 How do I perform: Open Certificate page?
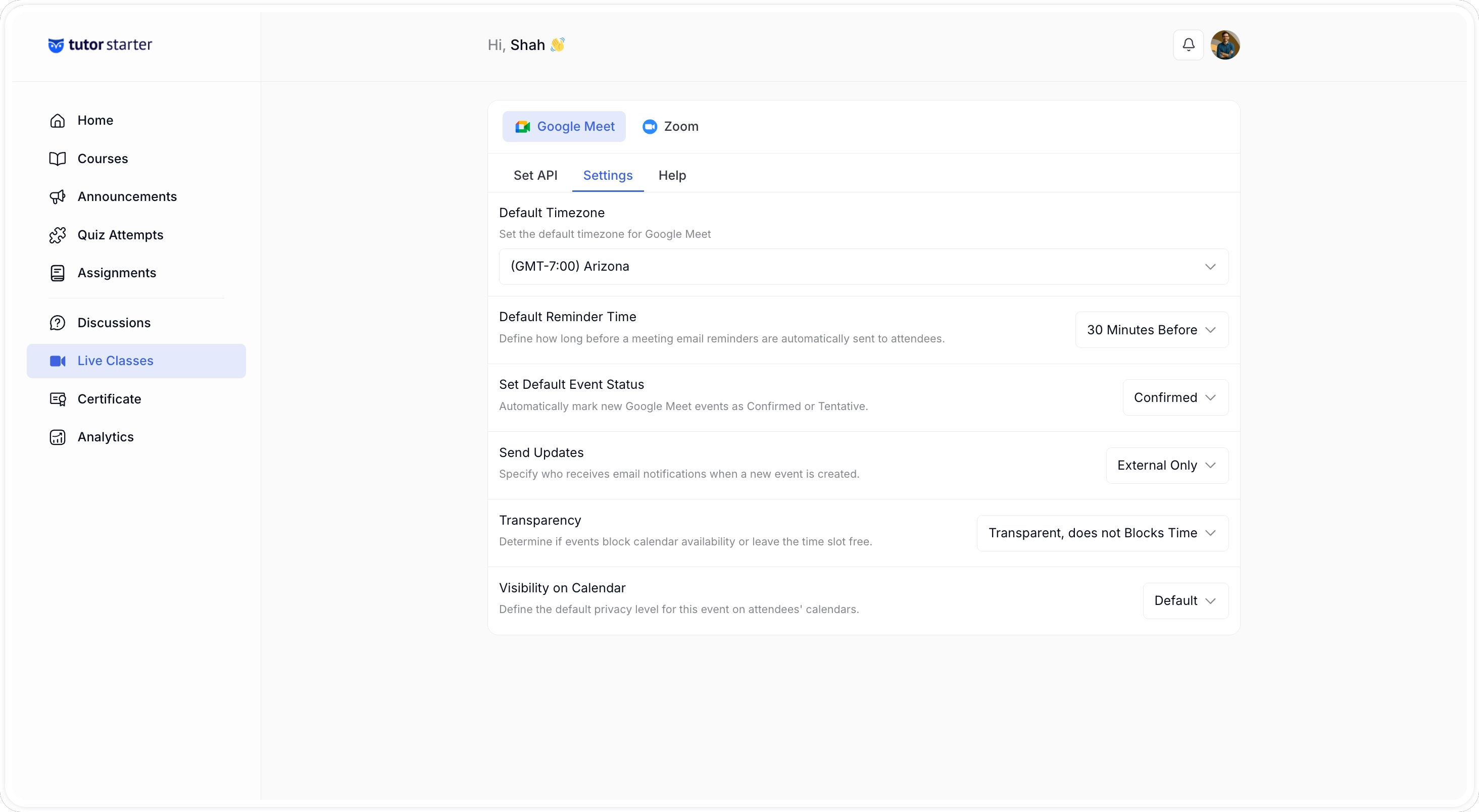pos(137,399)
